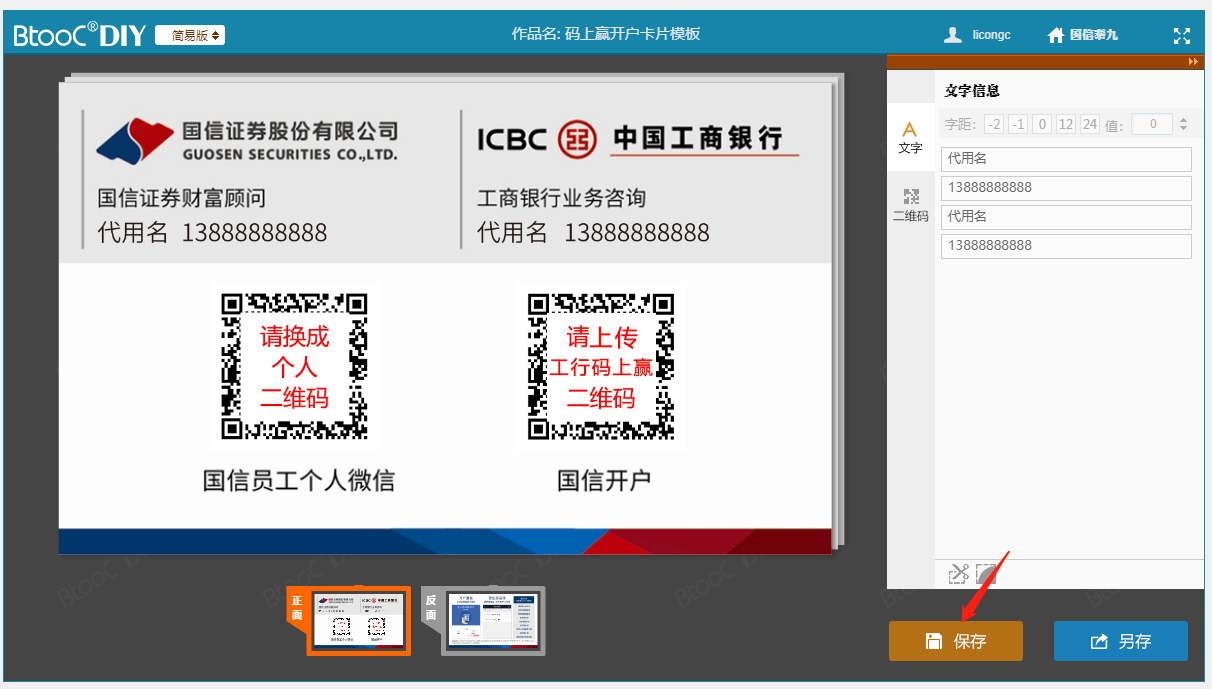The image size is (1212, 689).
Task: Go to the 国信泰九 home link
Action: click(x=1094, y=35)
